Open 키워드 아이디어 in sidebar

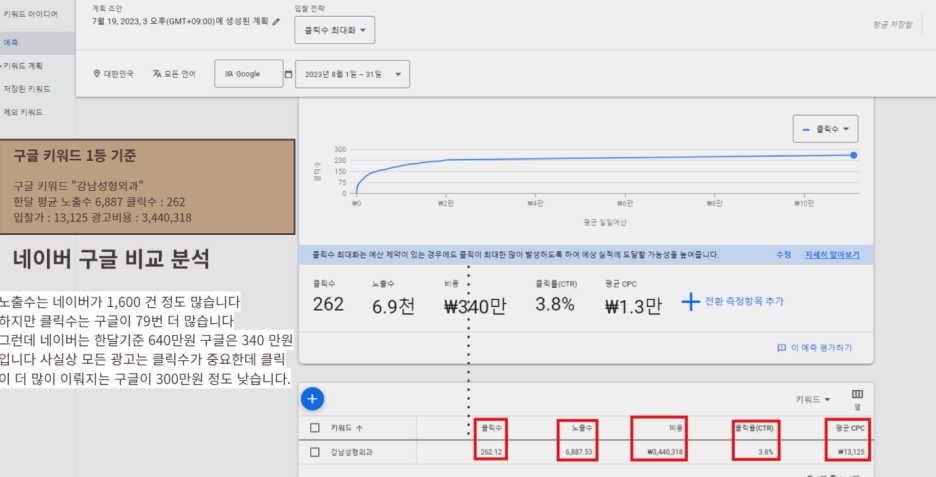point(30,14)
